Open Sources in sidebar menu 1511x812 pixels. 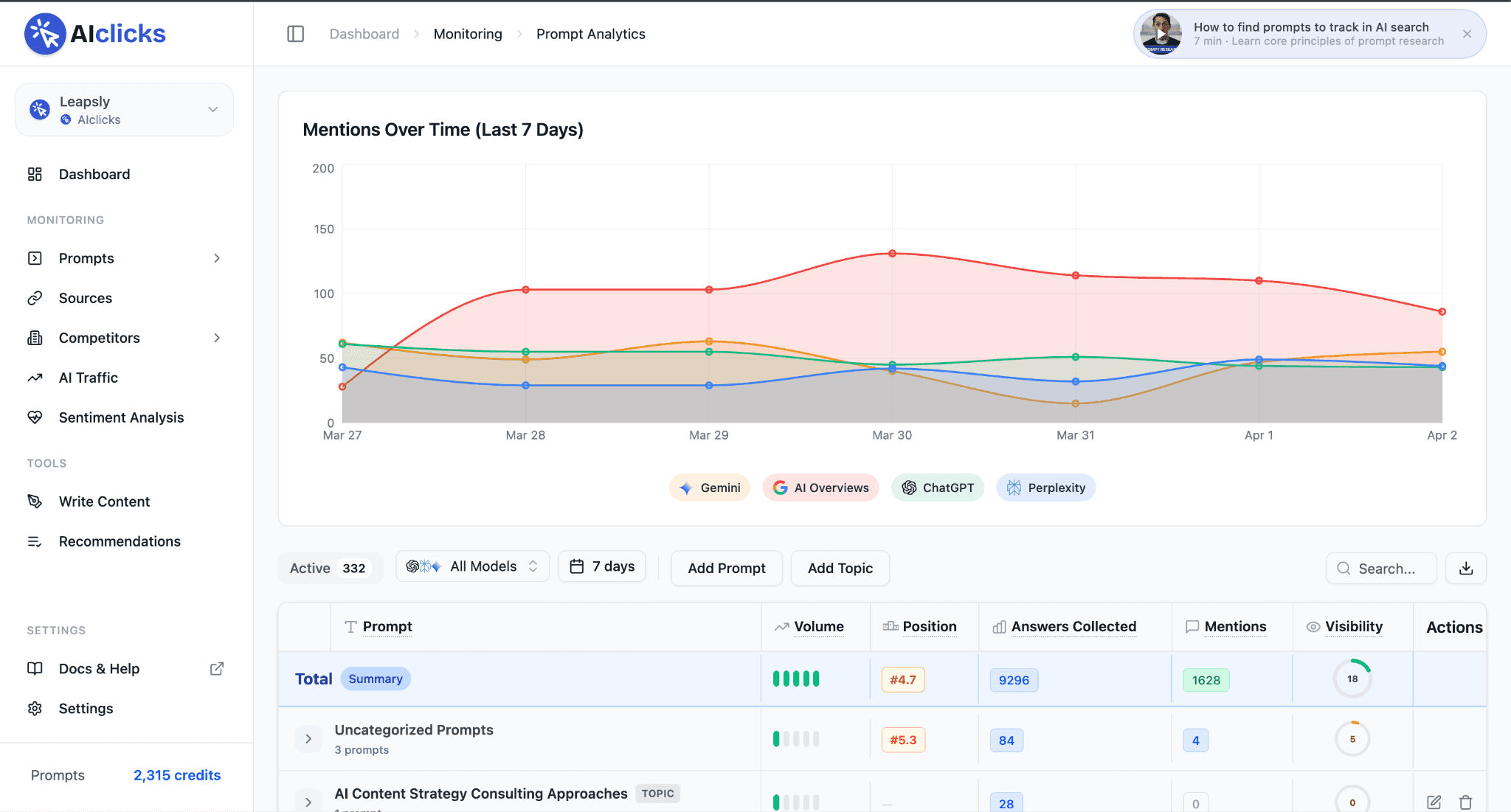tap(86, 298)
